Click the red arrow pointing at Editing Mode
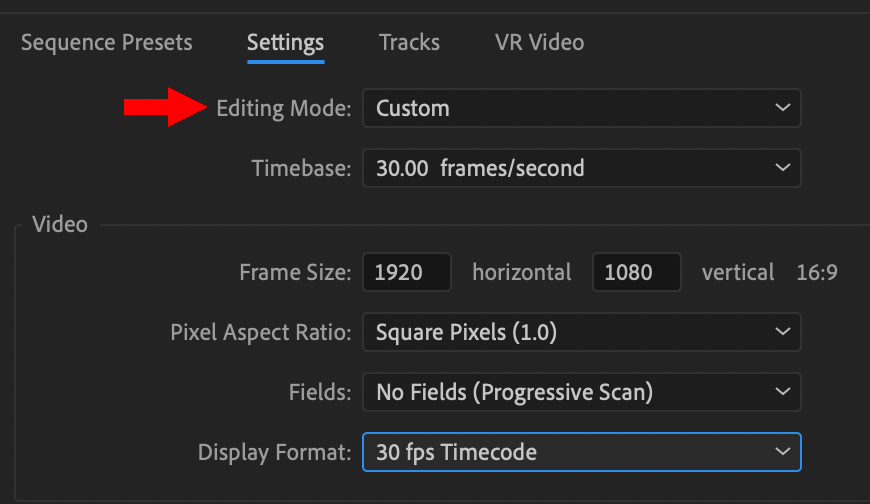Screen dimensions: 870x504 click(165, 107)
